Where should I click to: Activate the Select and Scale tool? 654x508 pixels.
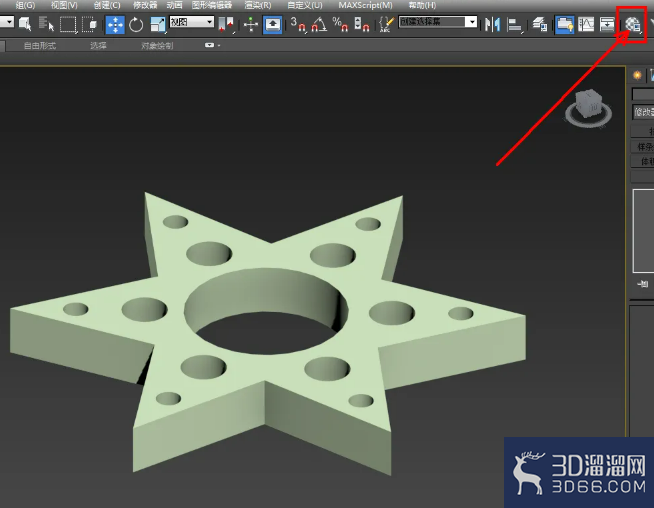click(x=158, y=25)
